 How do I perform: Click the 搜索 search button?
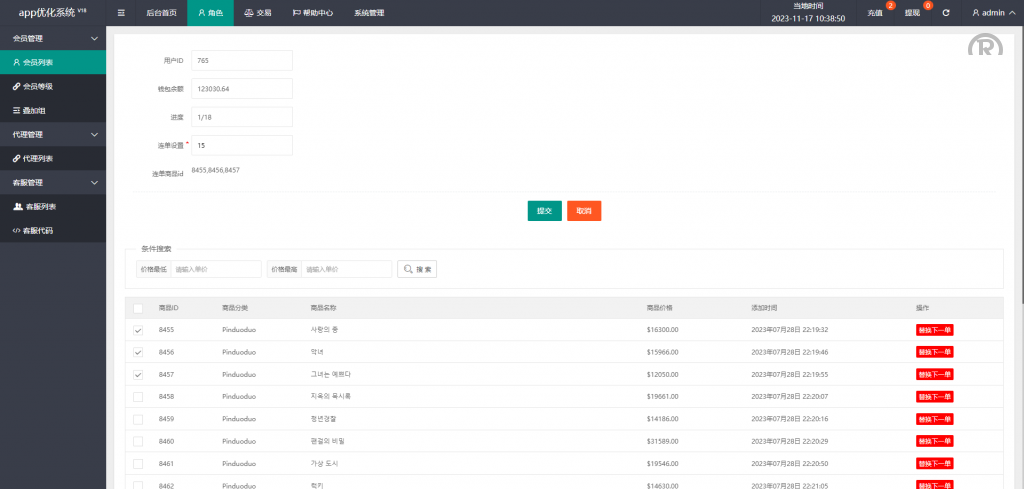coord(417,269)
